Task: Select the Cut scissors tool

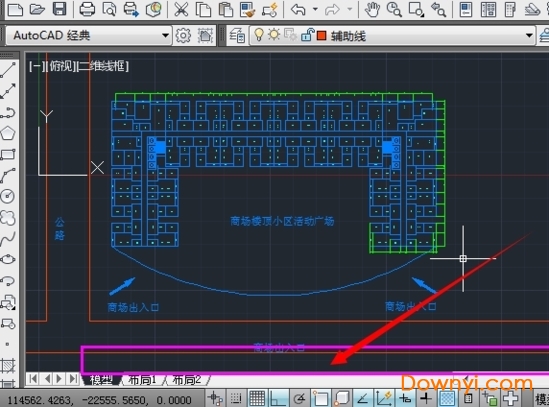Action: point(181,9)
